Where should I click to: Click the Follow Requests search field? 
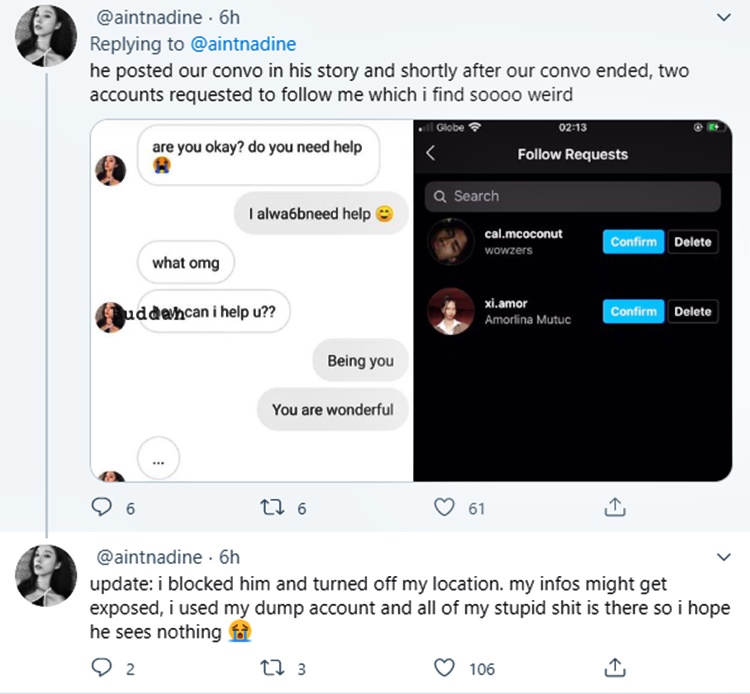(x=571, y=196)
